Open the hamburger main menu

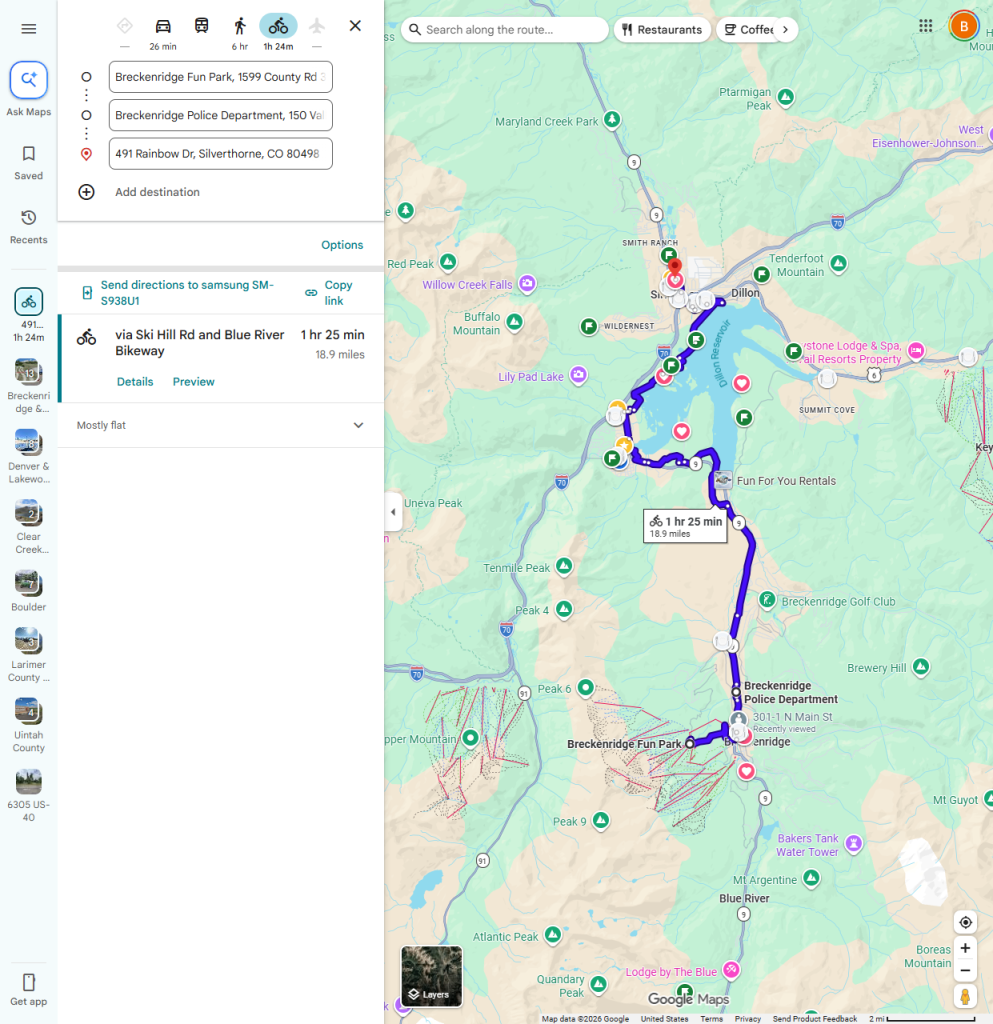(29, 29)
